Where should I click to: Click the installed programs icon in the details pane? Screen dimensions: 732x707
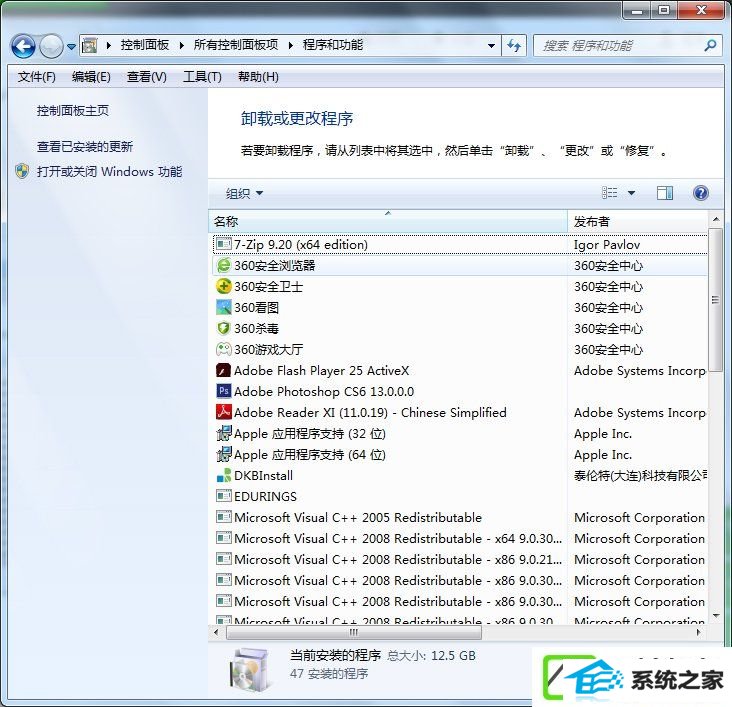(x=250, y=671)
